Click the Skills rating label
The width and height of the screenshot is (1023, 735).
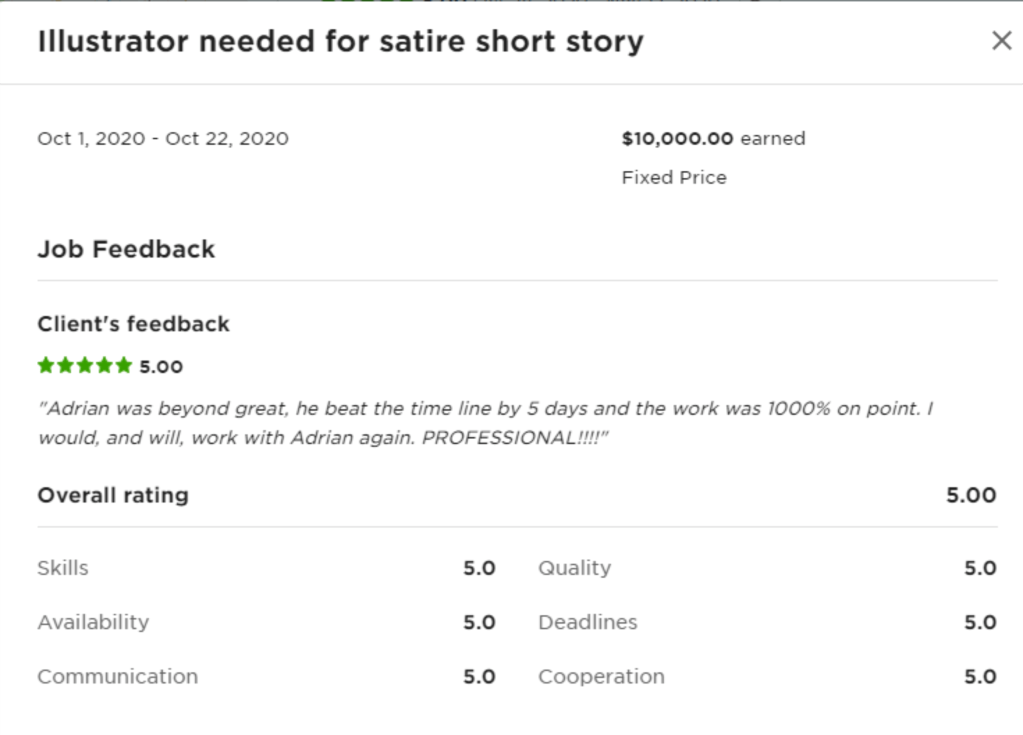63,568
